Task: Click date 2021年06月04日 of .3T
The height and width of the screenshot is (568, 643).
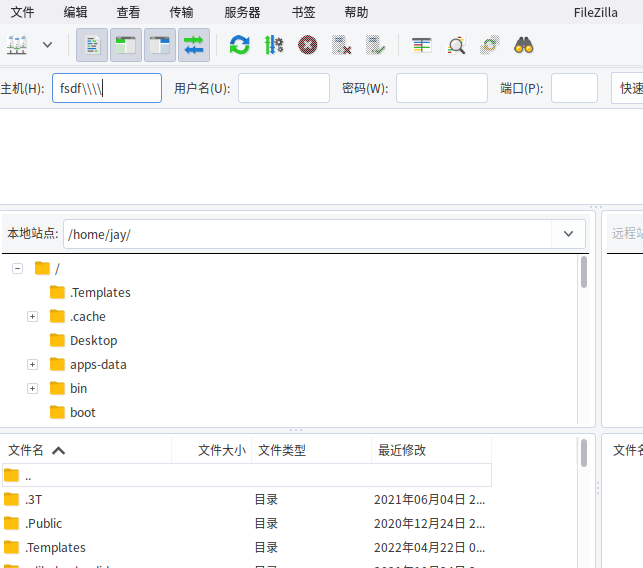Action: (429, 500)
